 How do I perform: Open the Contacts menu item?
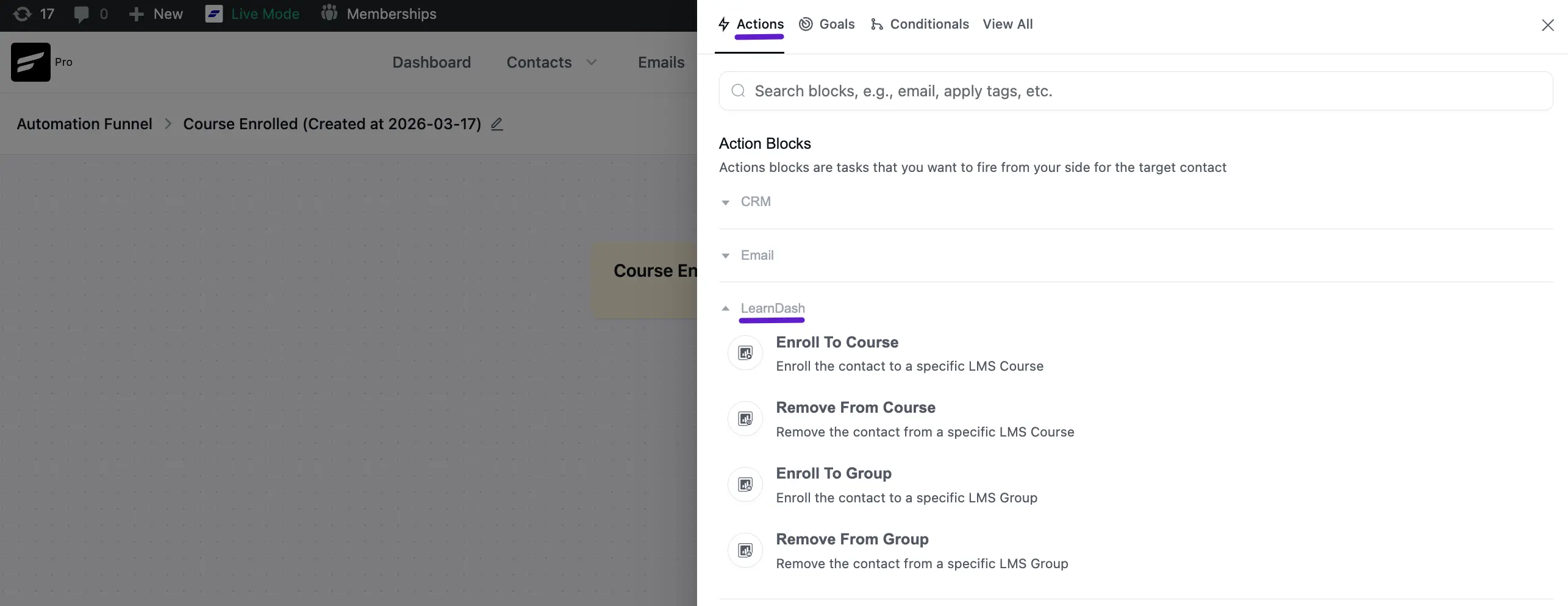[x=539, y=62]
